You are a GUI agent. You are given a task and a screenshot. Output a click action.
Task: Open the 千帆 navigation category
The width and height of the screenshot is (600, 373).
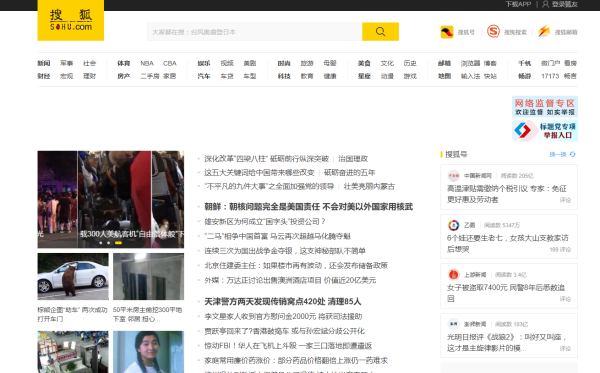click(525, 63)
